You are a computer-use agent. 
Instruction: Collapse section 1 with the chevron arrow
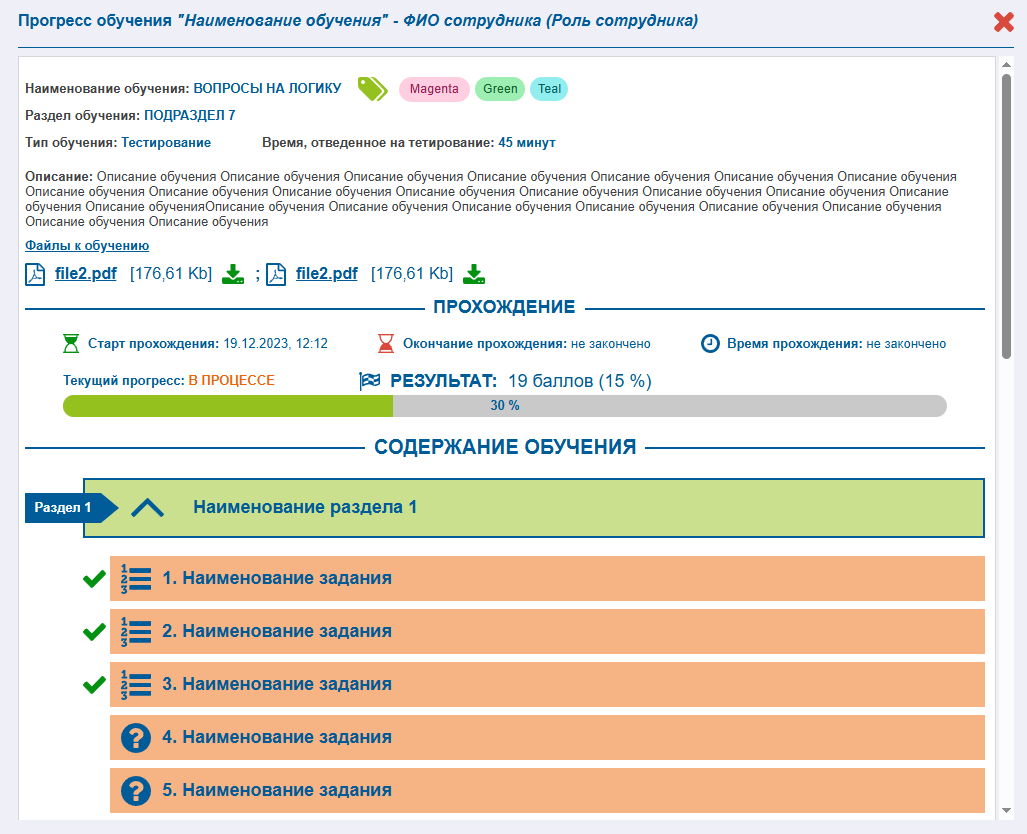pyautogui.click(x=147, y=508)
